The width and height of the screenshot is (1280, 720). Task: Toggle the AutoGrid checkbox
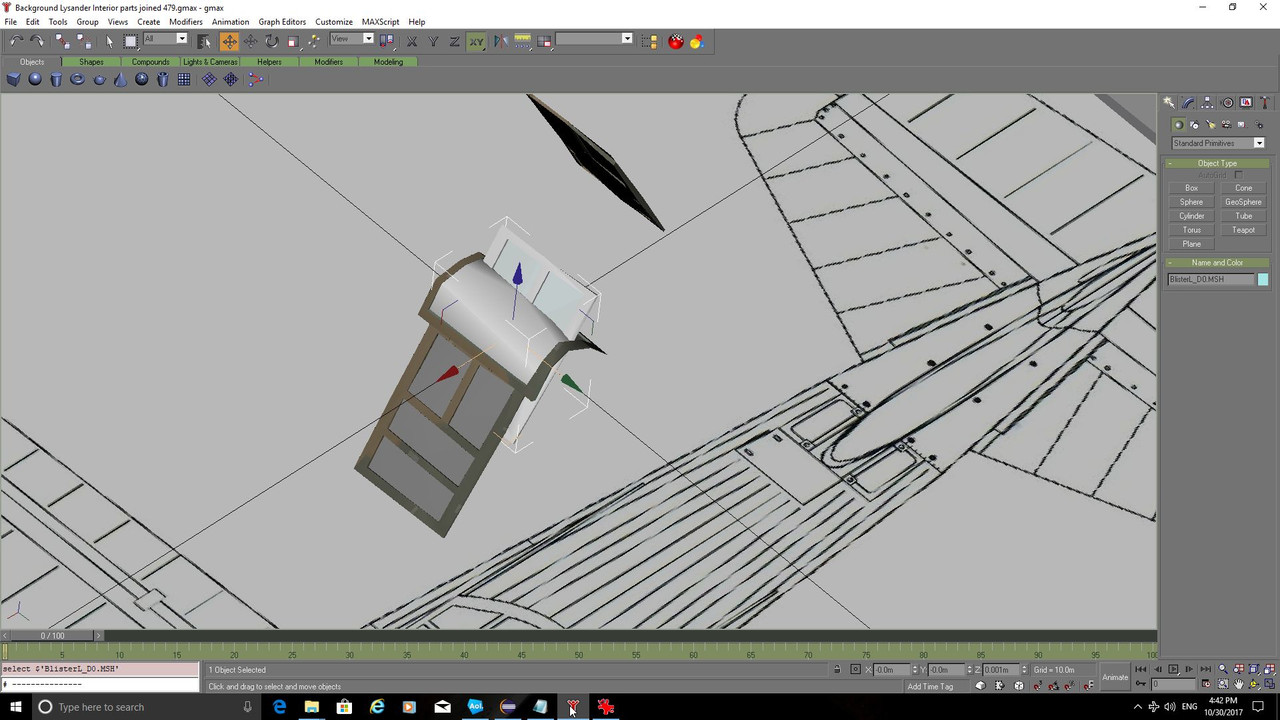1238,175
